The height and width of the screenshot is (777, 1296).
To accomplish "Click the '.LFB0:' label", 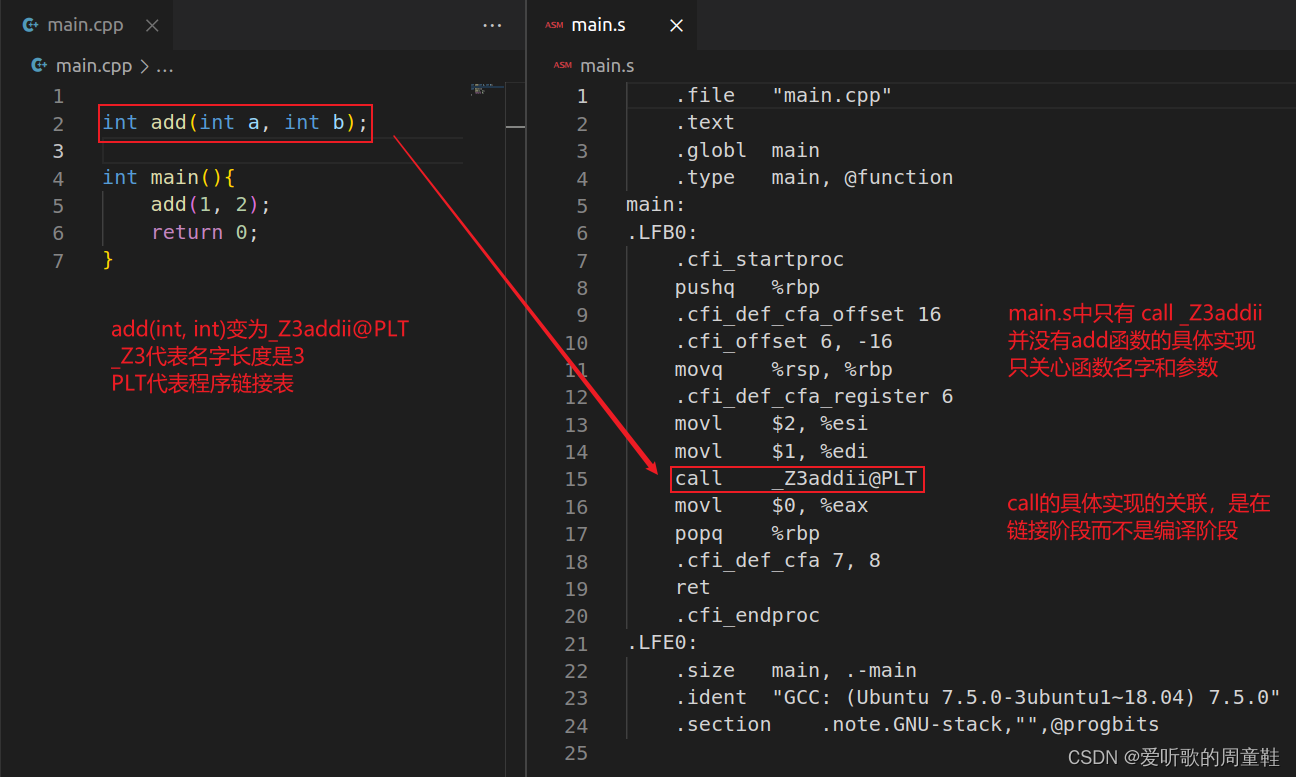I will [x=662, y=232].
